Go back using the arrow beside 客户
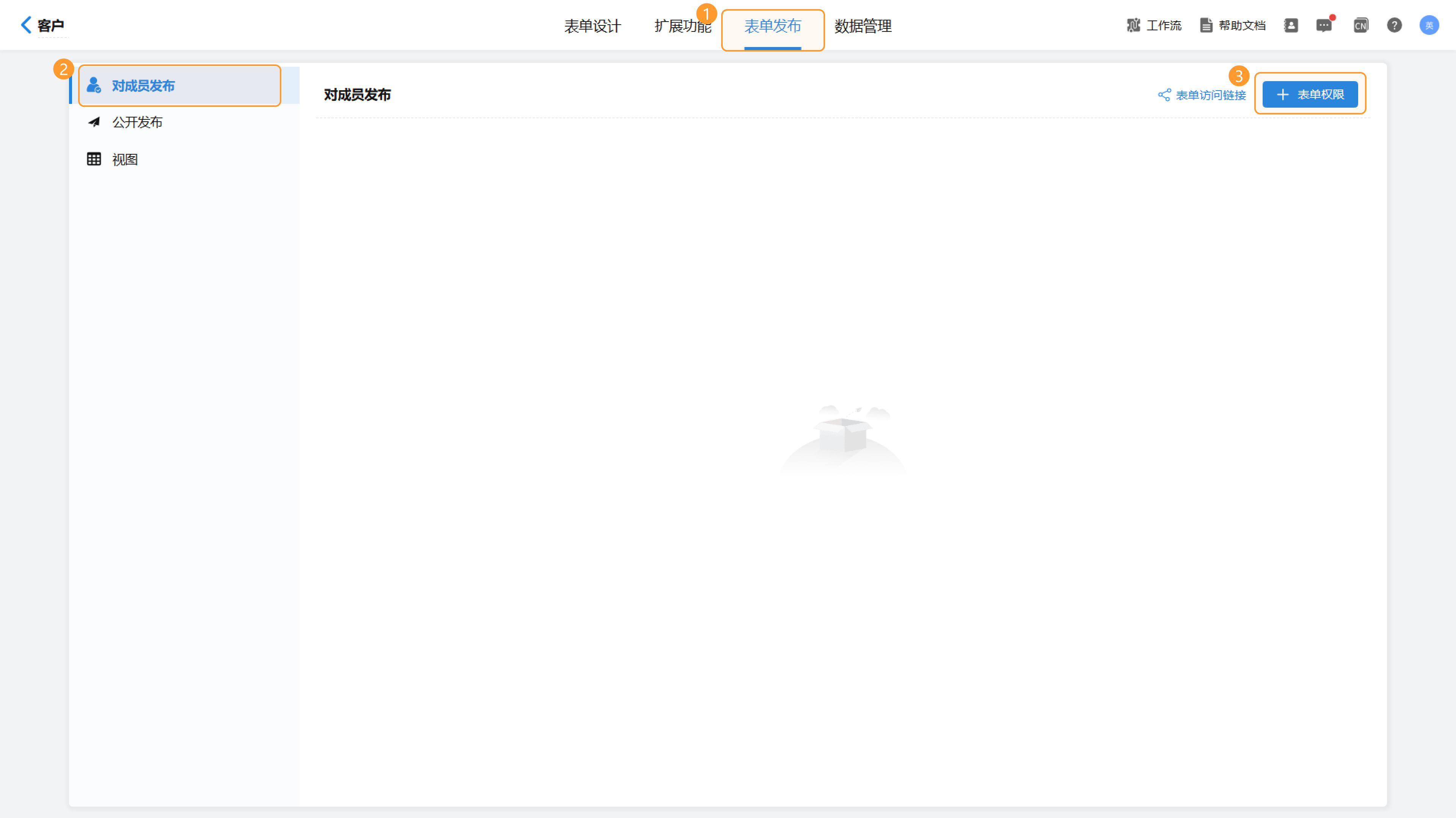Viewport: 1456px width, 818px height. click(26, 25)
